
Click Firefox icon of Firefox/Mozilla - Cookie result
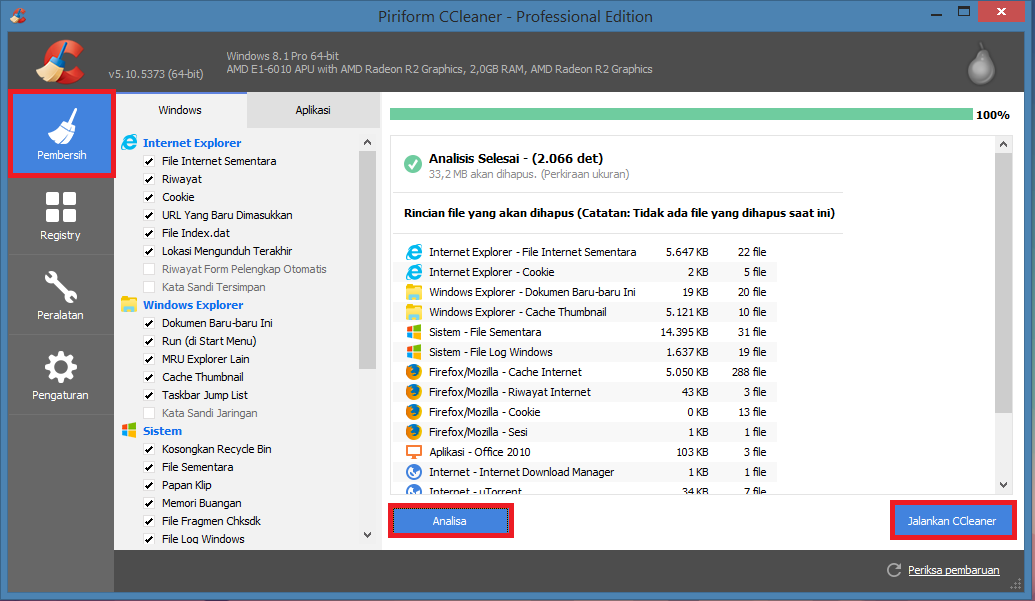pyautogui.click(x=414, y=412)
